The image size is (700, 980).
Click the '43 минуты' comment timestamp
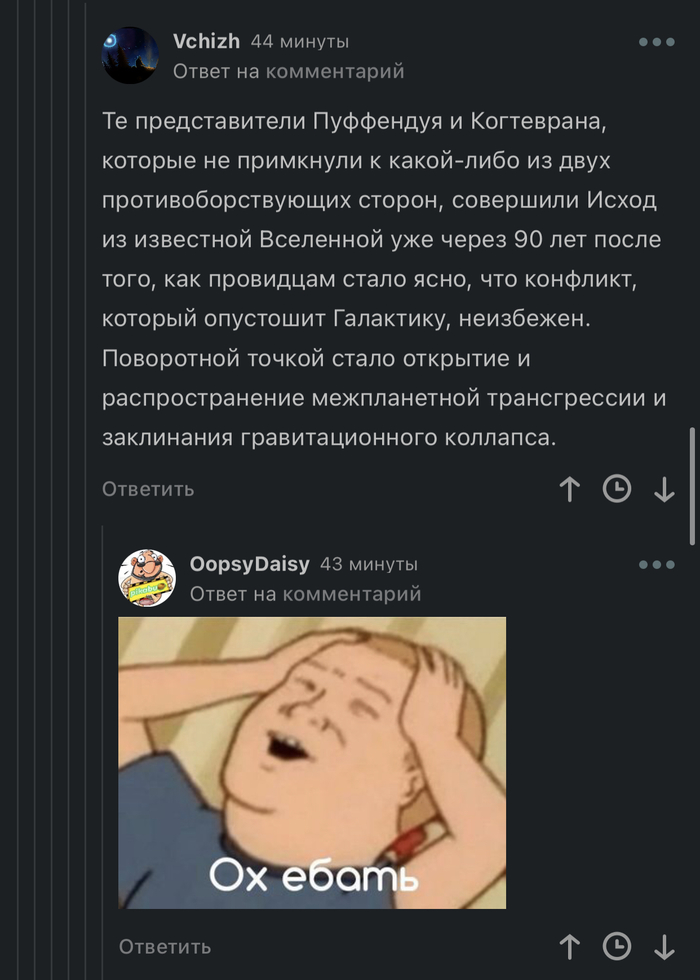coord(369,564)
